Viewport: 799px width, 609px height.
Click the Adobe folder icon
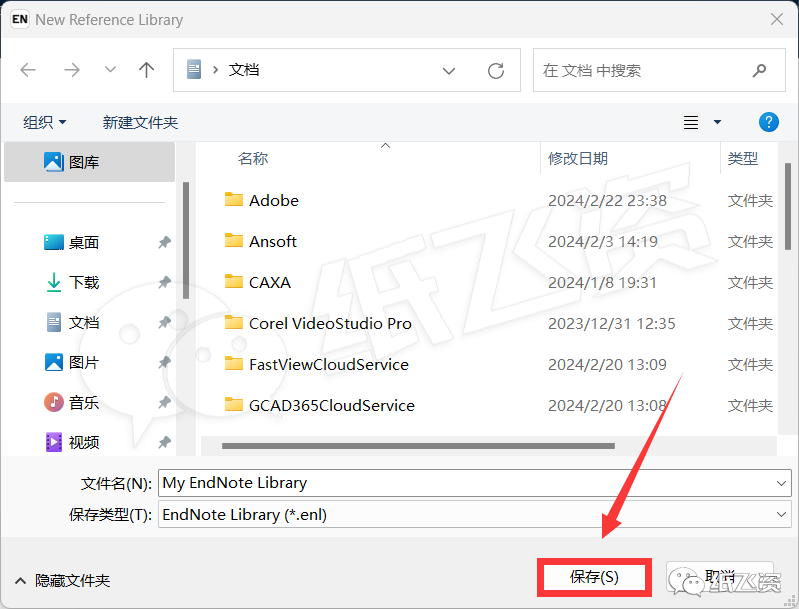click(x=234, y=199)
